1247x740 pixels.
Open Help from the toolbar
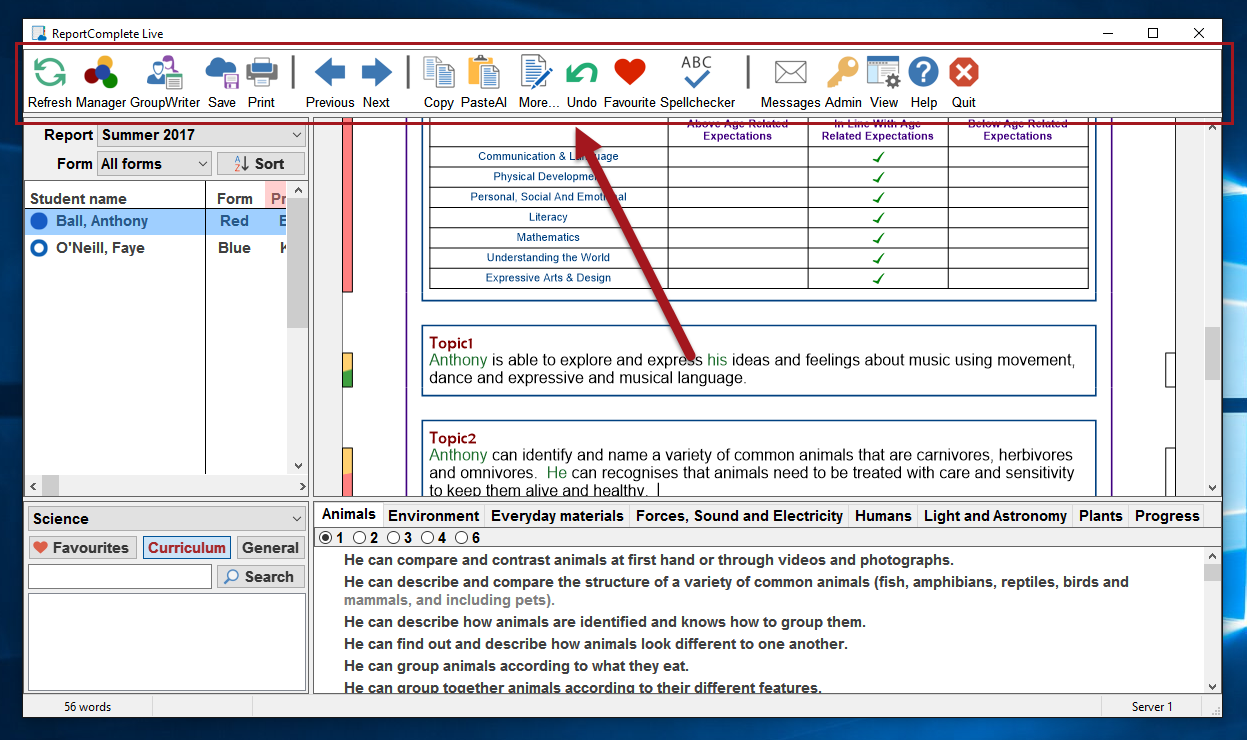(924, 73)
